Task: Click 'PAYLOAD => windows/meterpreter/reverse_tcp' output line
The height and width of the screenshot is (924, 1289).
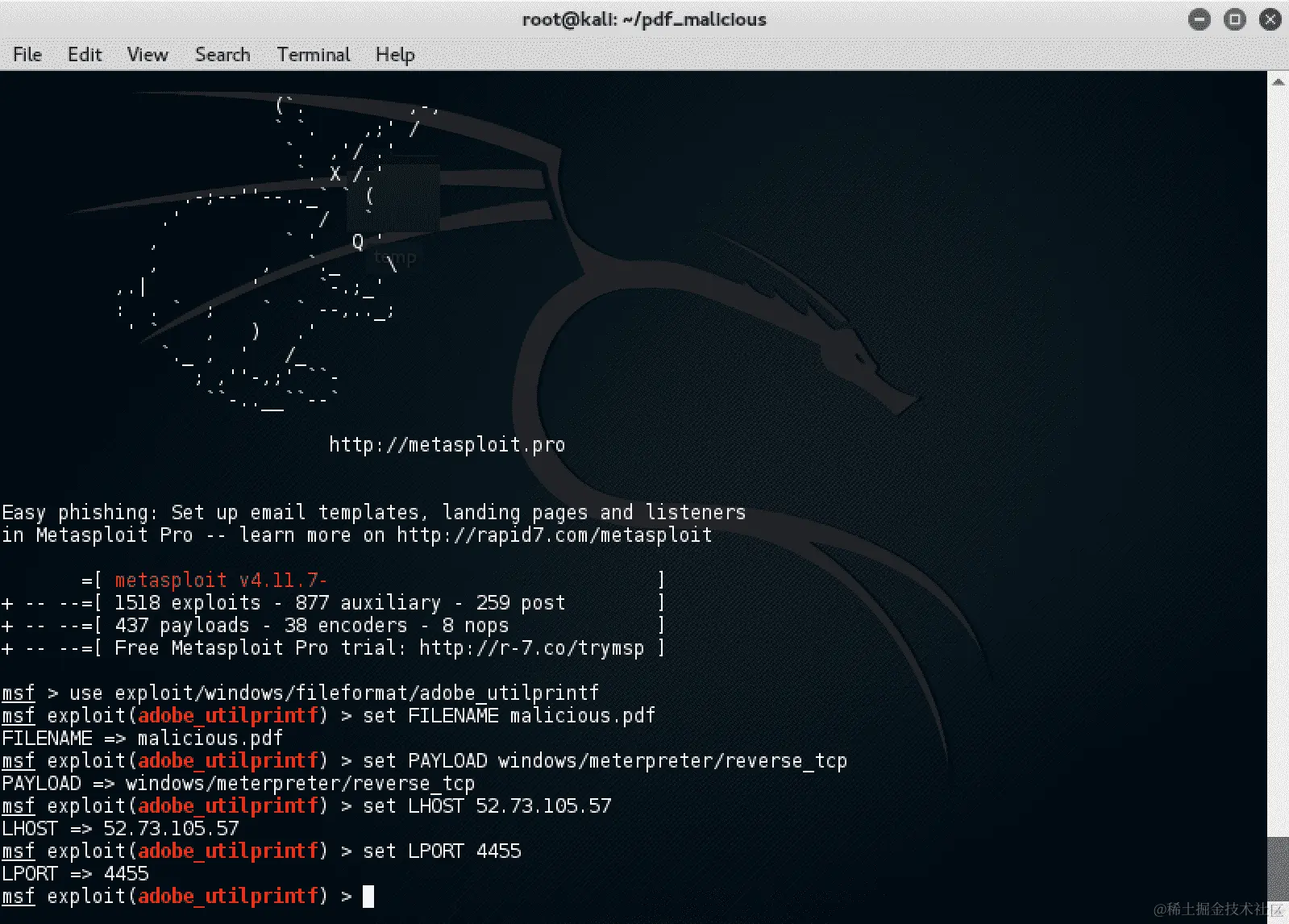Action: pyautogui.click(x=239, y=783)
